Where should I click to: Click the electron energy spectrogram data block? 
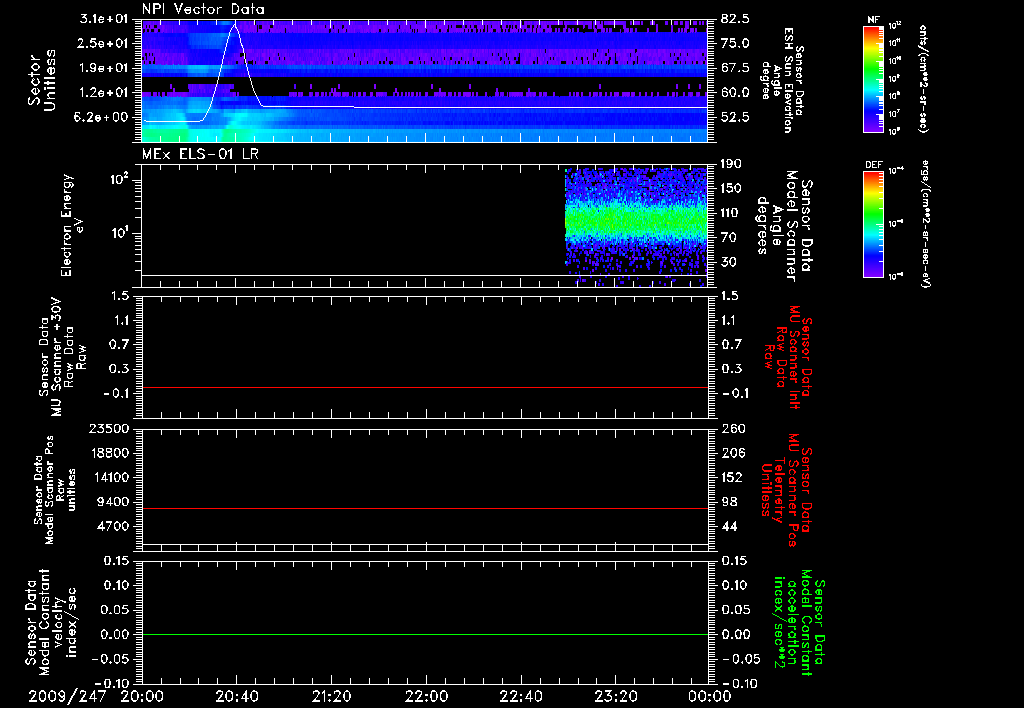[636, 227]
